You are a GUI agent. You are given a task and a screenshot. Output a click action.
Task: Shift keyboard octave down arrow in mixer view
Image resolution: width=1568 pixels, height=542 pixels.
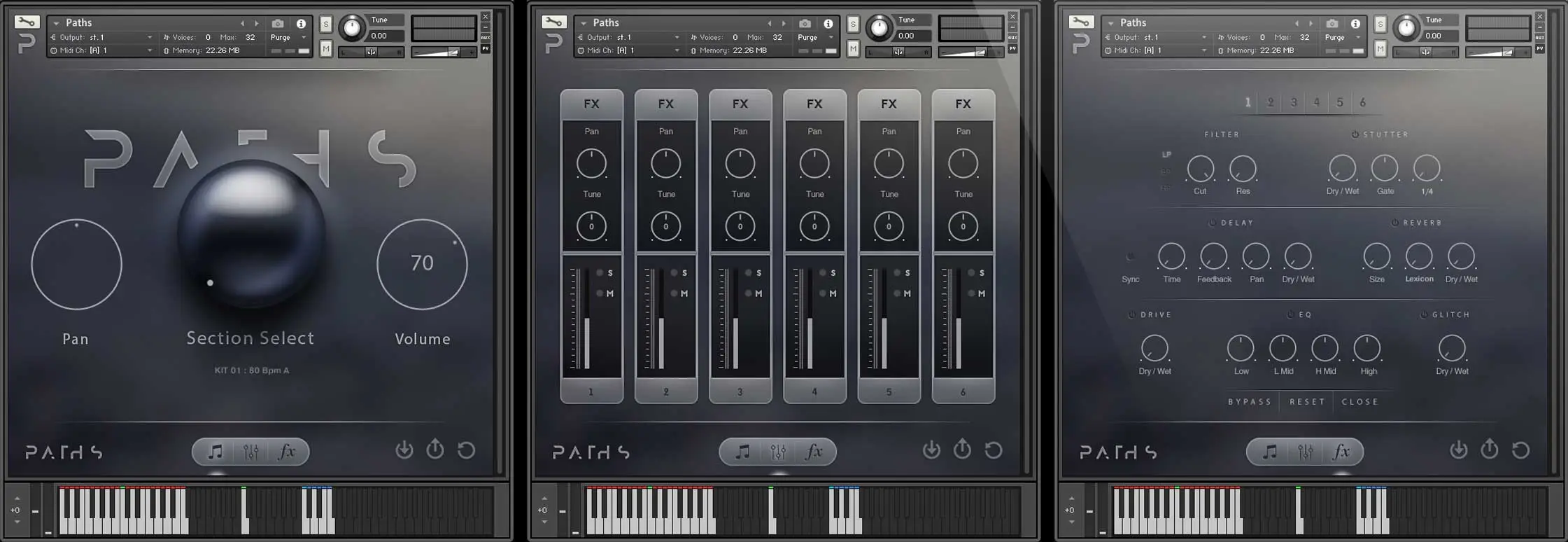[x=544, y=522]
